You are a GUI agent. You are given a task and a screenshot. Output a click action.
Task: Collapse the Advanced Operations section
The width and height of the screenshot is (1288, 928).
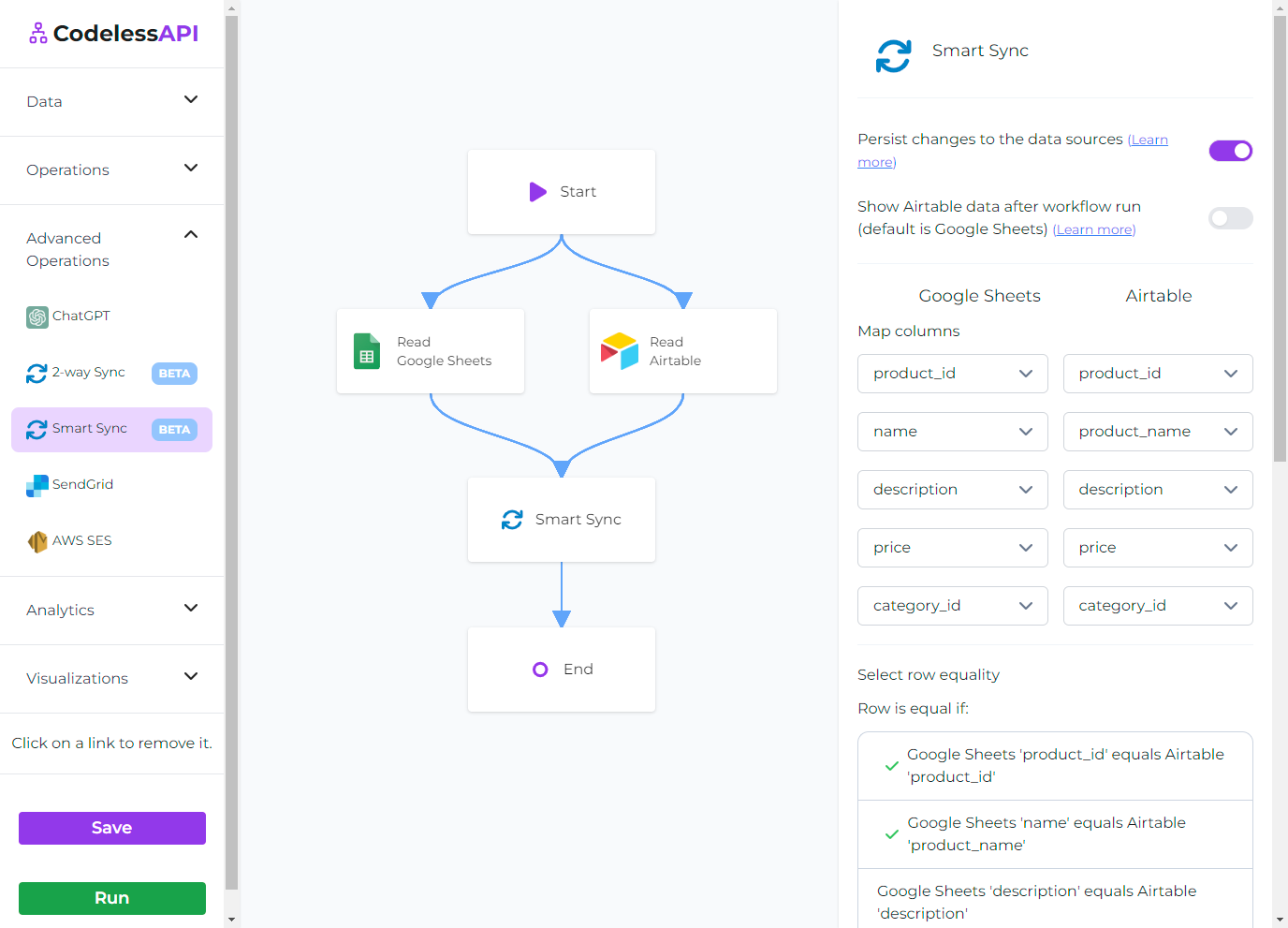pyautogui.click(x=112, y=250)
